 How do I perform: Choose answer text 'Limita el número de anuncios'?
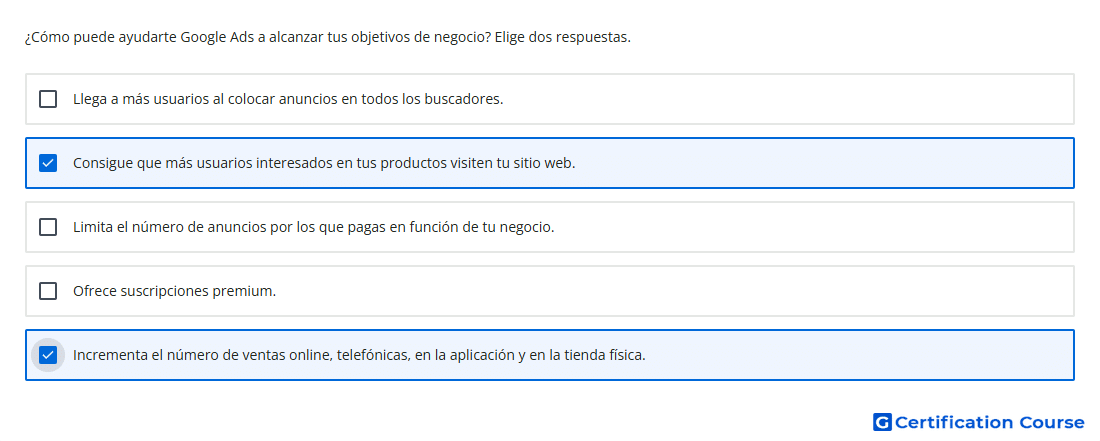pos(169,227)
